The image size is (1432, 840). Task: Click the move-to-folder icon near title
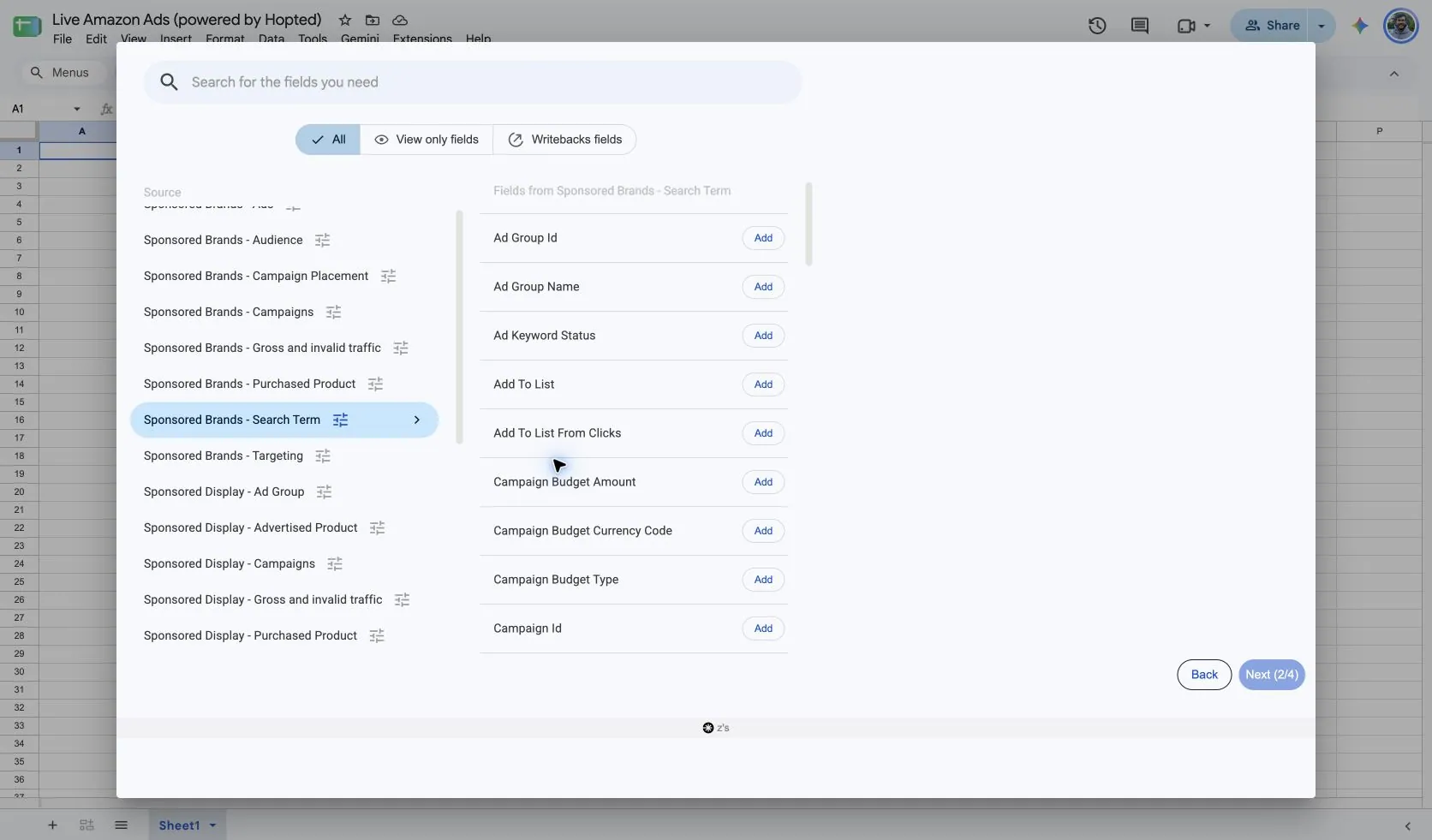click(373, 20)
